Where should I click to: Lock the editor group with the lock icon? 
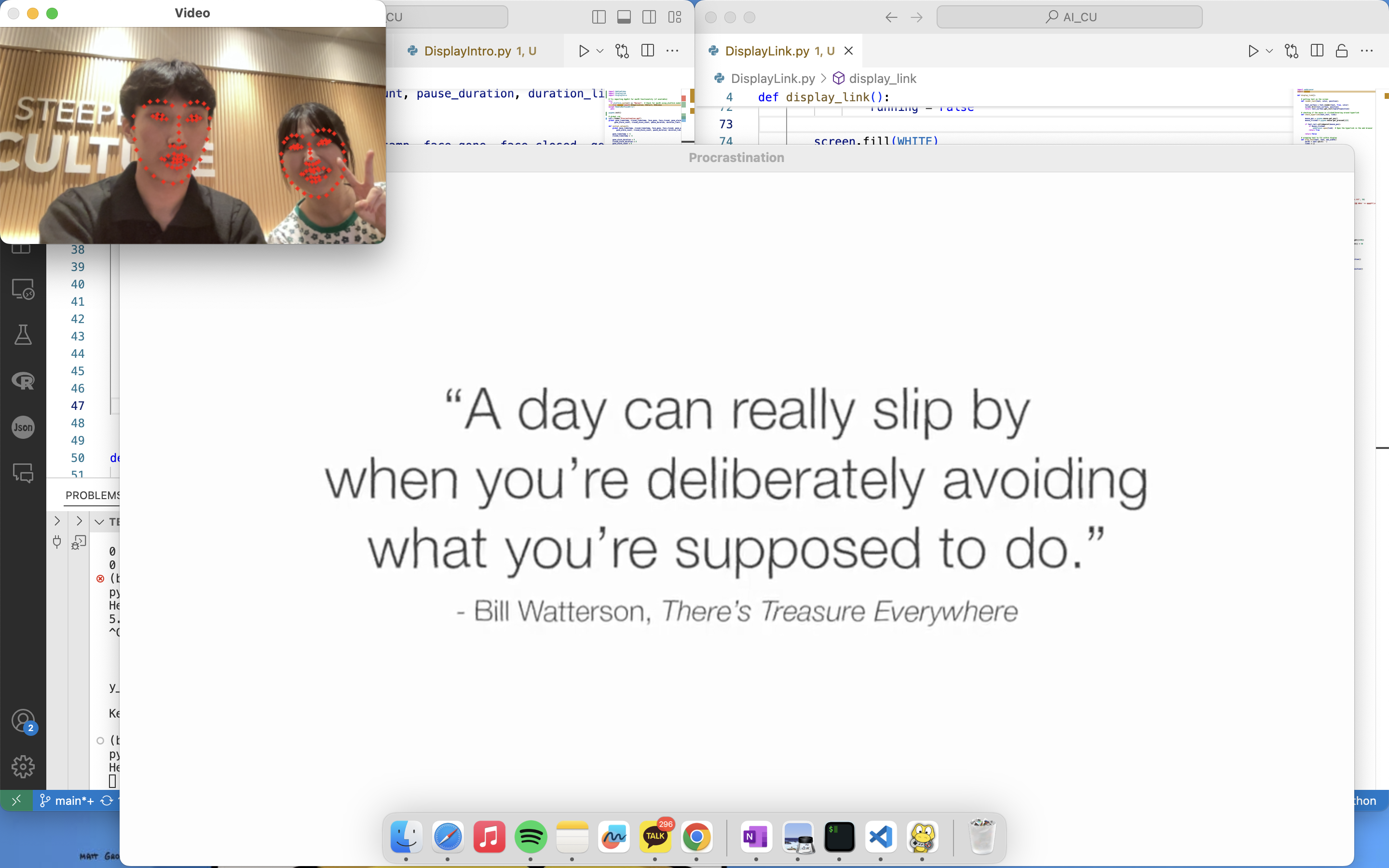pyautogui.click(x=1341, y=51)
